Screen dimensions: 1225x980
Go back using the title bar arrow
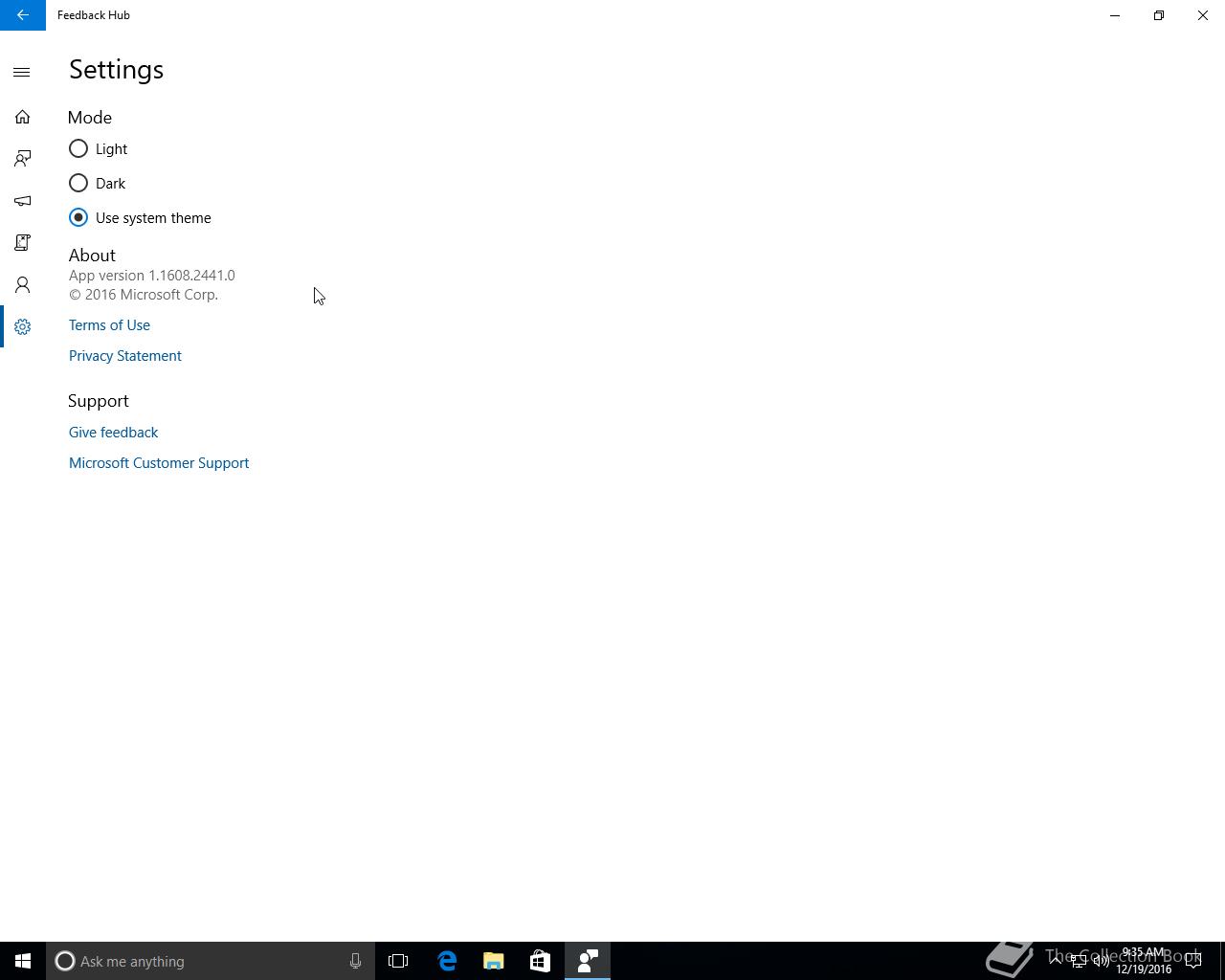point(22,15)
